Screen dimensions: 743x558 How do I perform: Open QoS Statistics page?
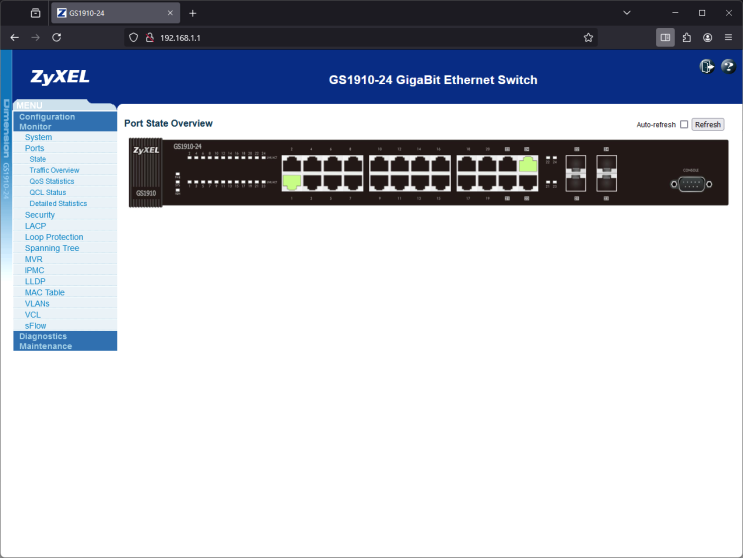(x=52, y=181)
